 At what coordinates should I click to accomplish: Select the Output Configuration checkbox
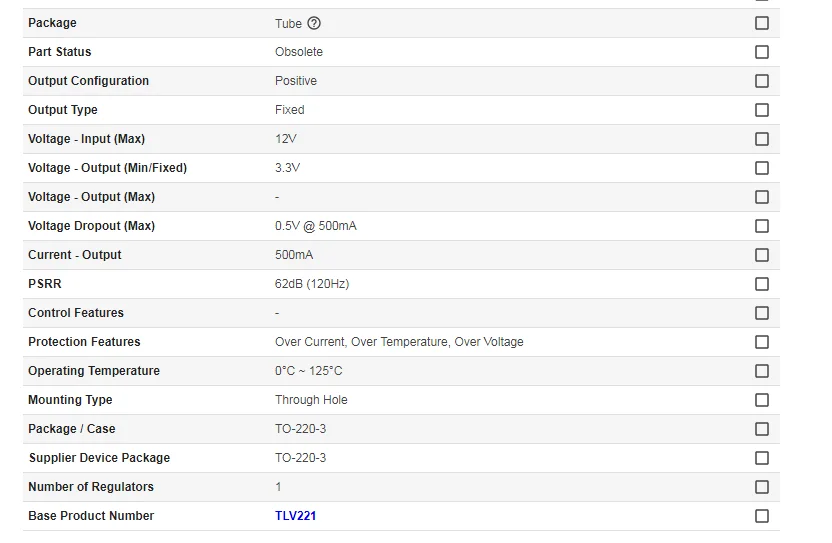pos(762,81)
